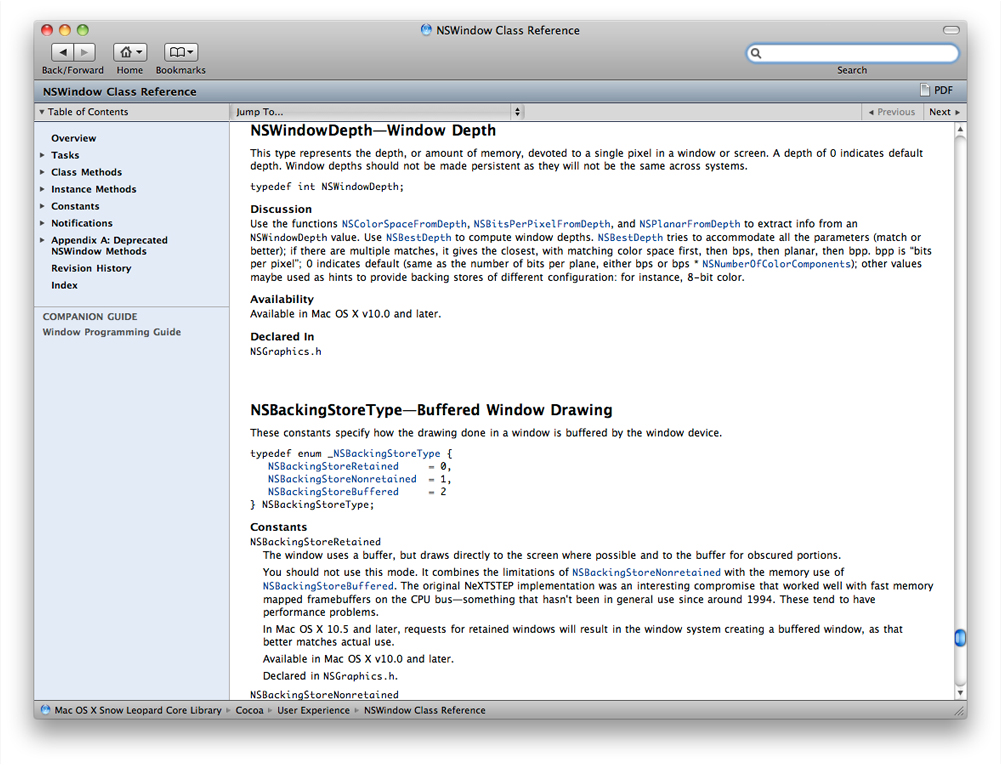Click the NSWindow Class Reference breadcrumb
The image size is (1001, 765).
tap(425, 710)
